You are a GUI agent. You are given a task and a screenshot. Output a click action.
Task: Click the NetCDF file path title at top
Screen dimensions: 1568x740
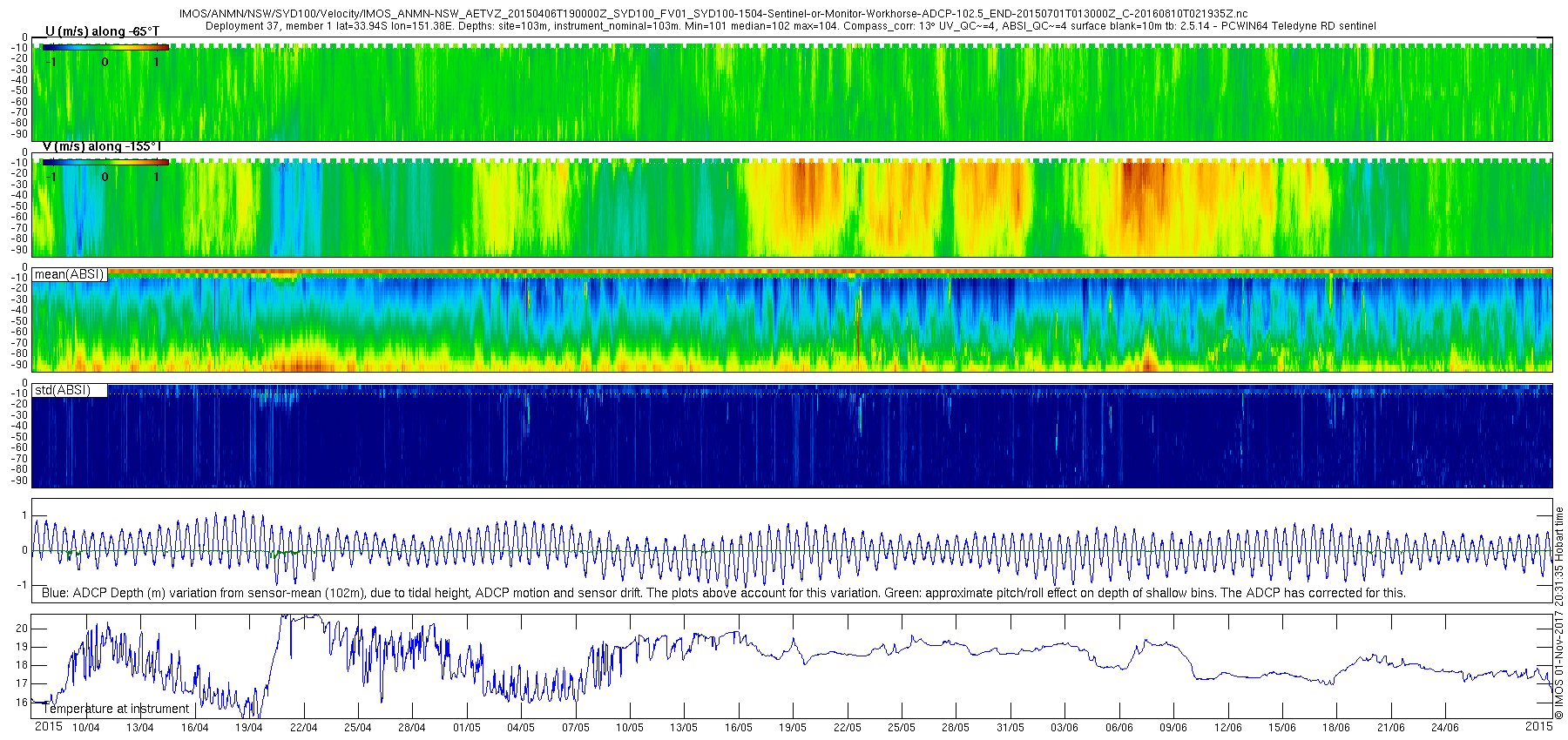[713, 14]
